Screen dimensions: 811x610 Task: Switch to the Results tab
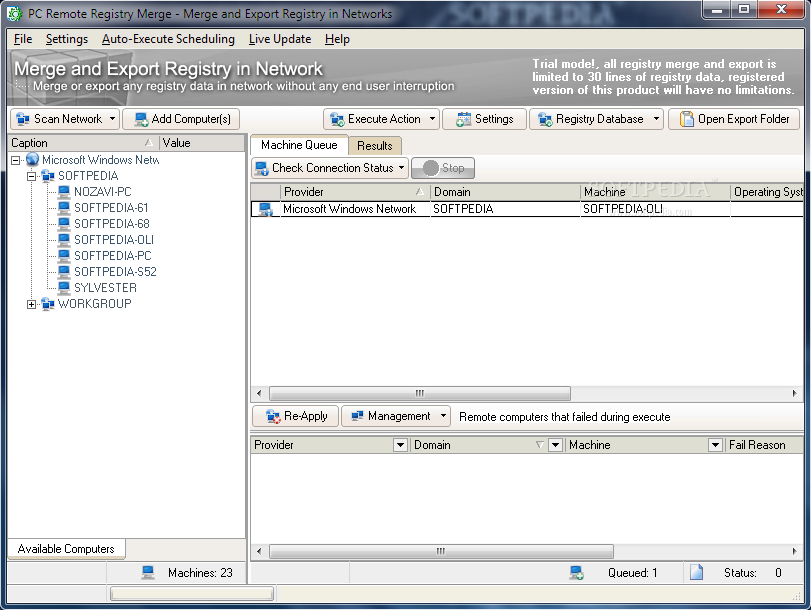pyautogui.click(x=375, y=146)
